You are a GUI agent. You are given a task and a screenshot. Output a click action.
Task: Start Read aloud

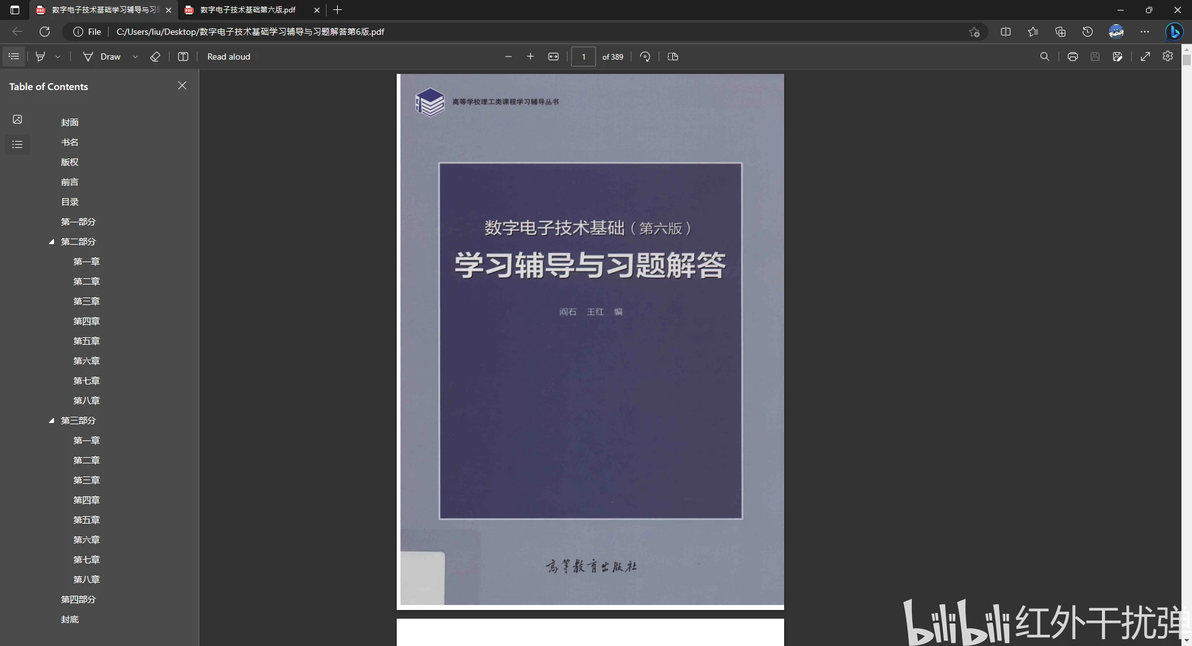(229, 56)
